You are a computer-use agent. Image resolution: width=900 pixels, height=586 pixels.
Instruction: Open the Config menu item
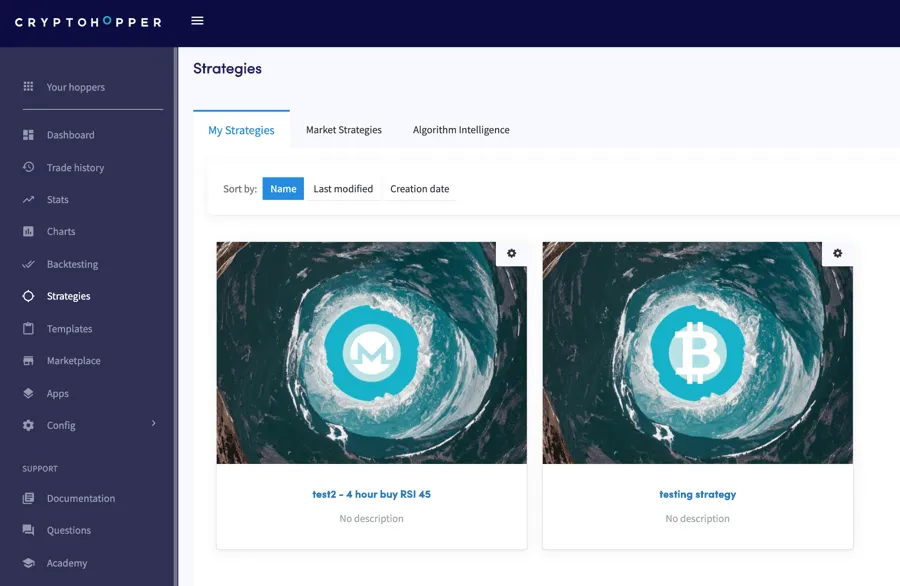coord(61,425)
